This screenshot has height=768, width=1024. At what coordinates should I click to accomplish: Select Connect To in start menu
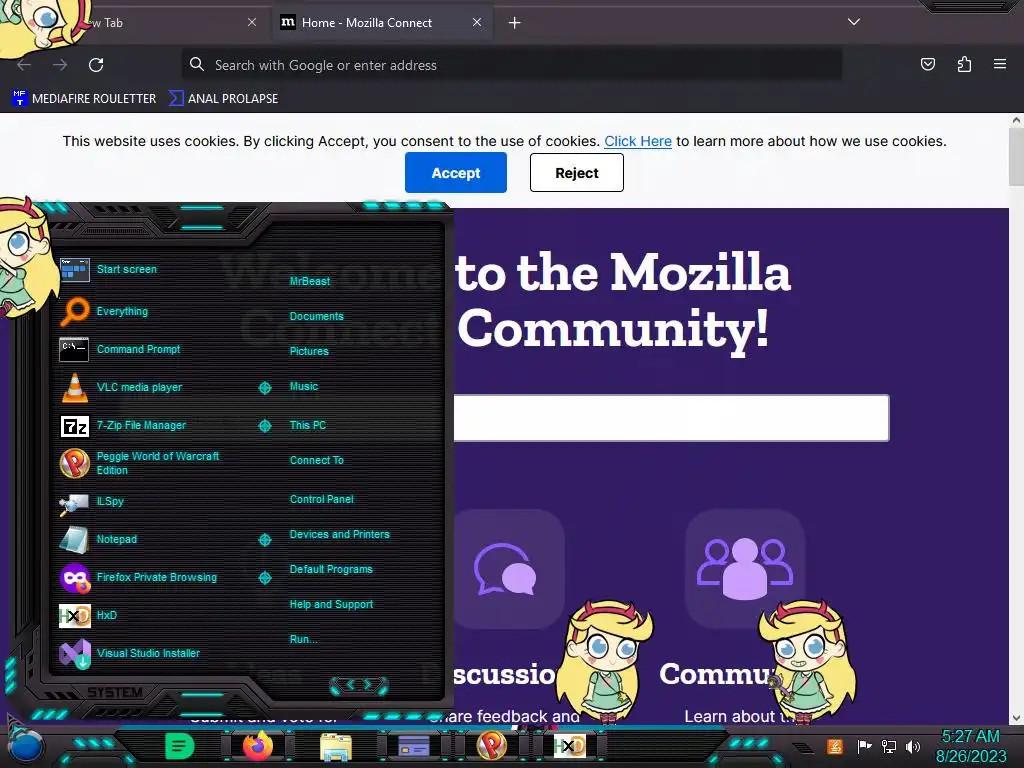(316, 460)
